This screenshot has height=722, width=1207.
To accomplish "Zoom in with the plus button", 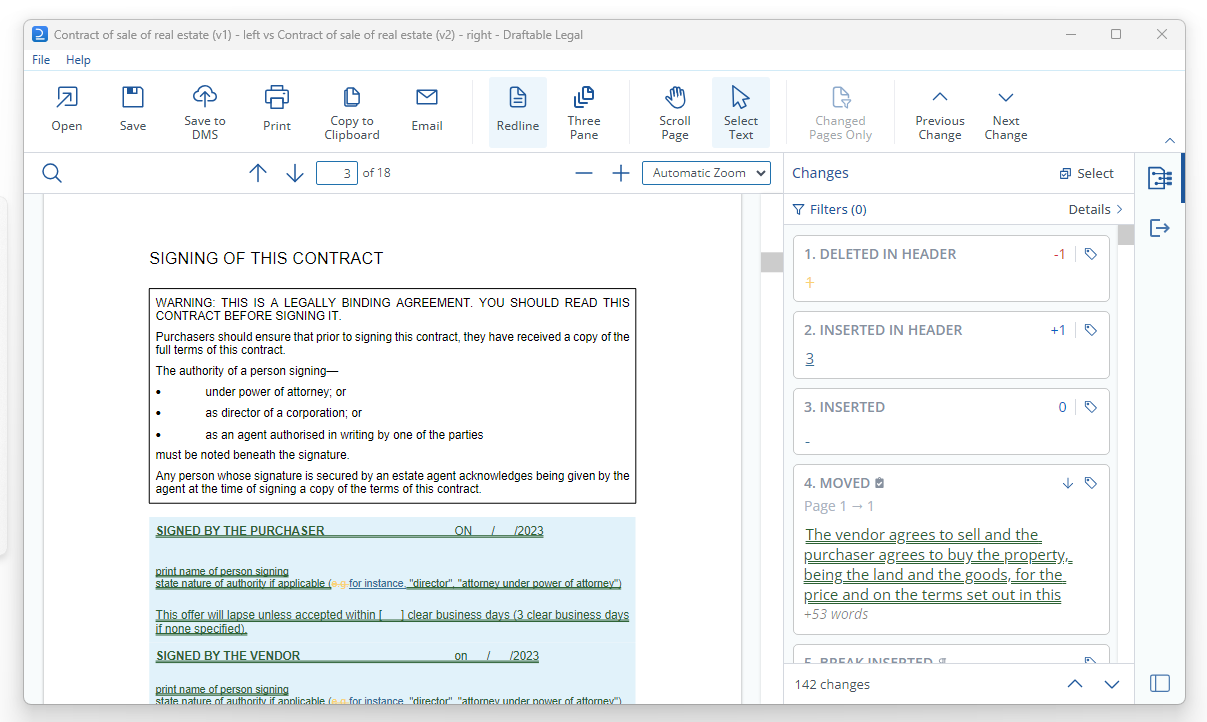I will [x=621, y=173].
